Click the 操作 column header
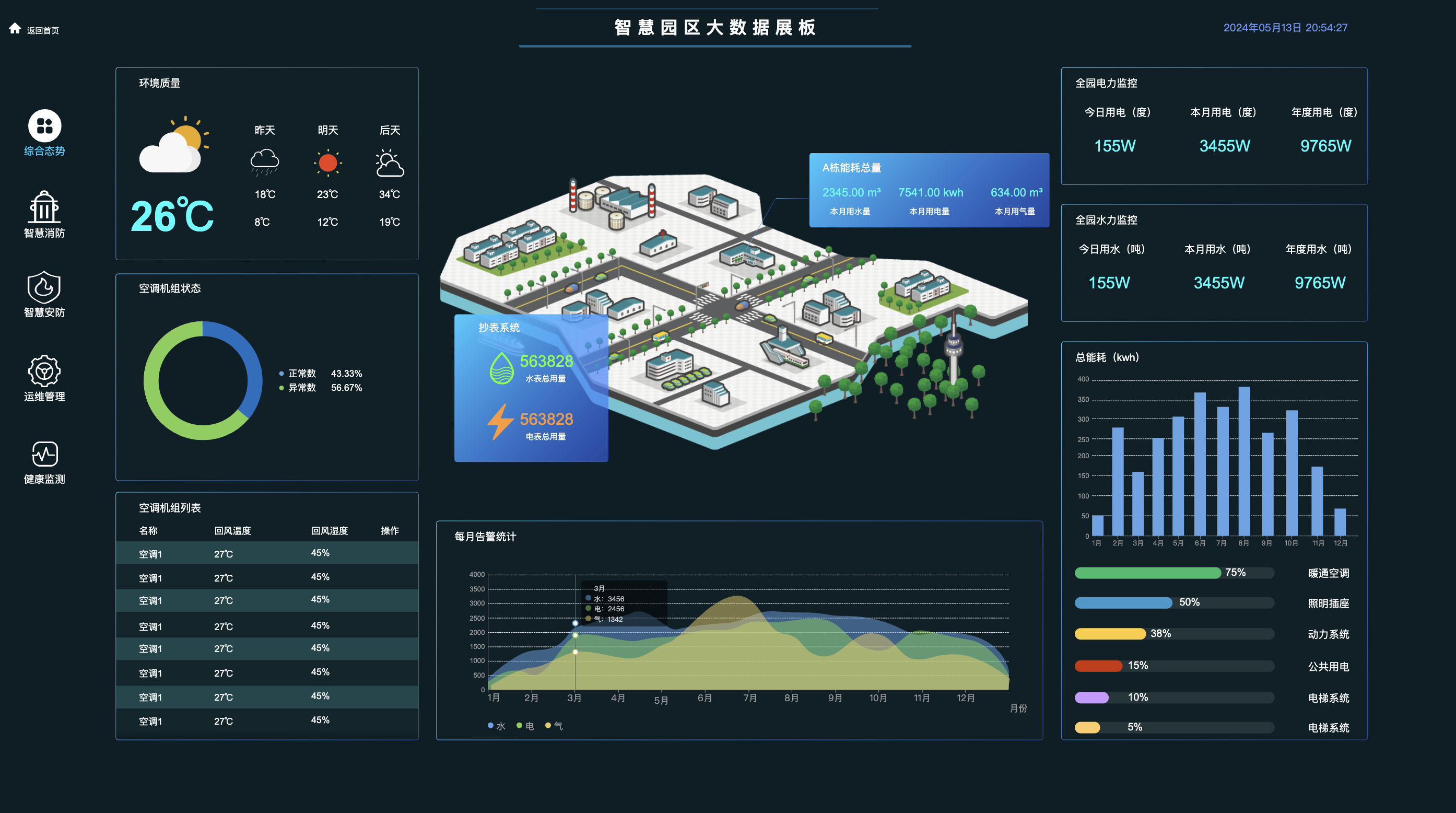Image resolution: width=1456 pixels, height=813 pixels. [x=390, y=530]
